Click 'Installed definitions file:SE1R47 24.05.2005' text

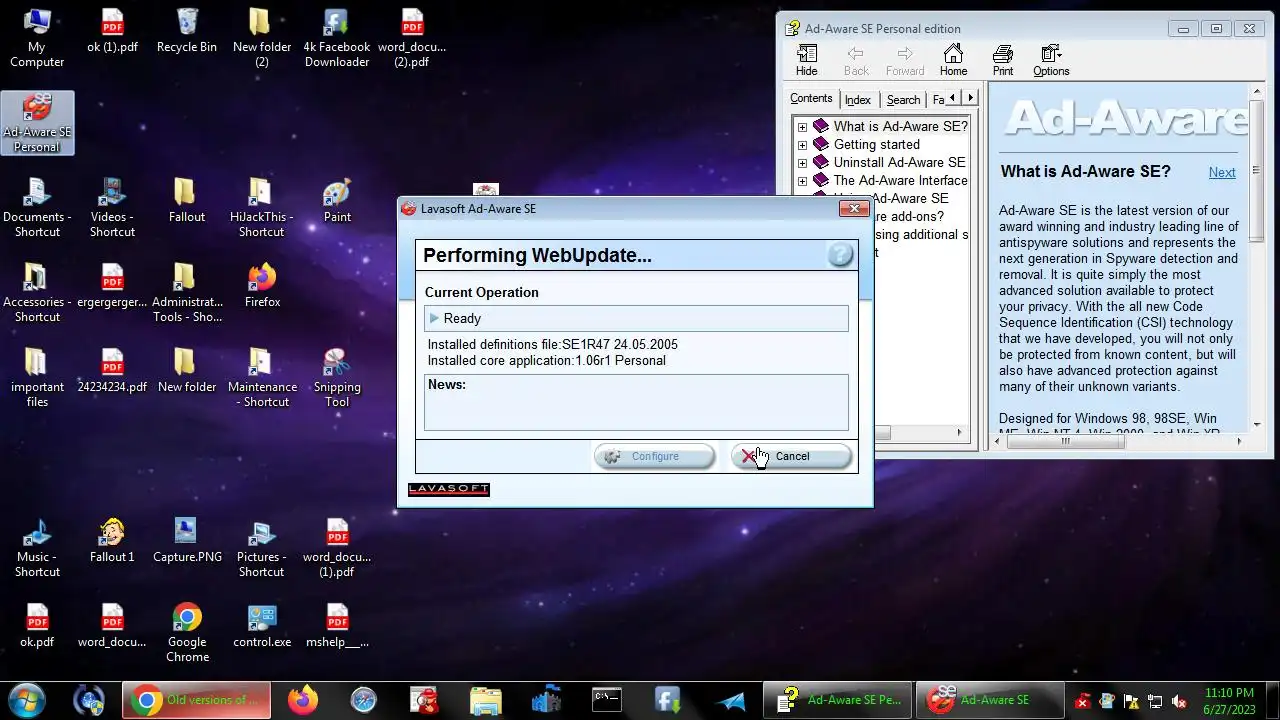[x=552, y=344]
